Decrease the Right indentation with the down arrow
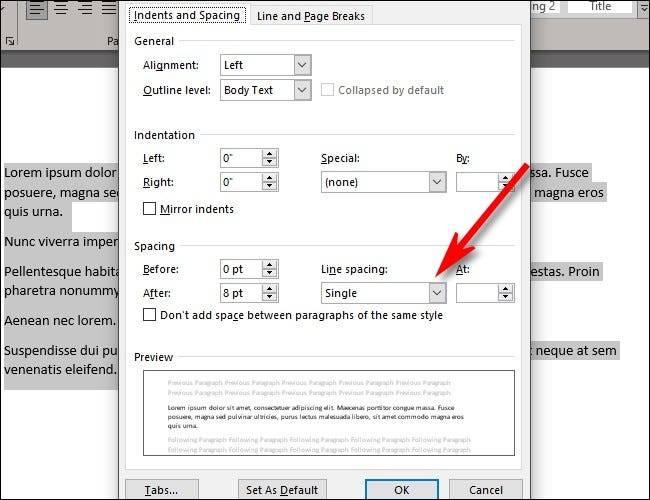The width and height of the screenshot is (650, 500). pos(269,187)
